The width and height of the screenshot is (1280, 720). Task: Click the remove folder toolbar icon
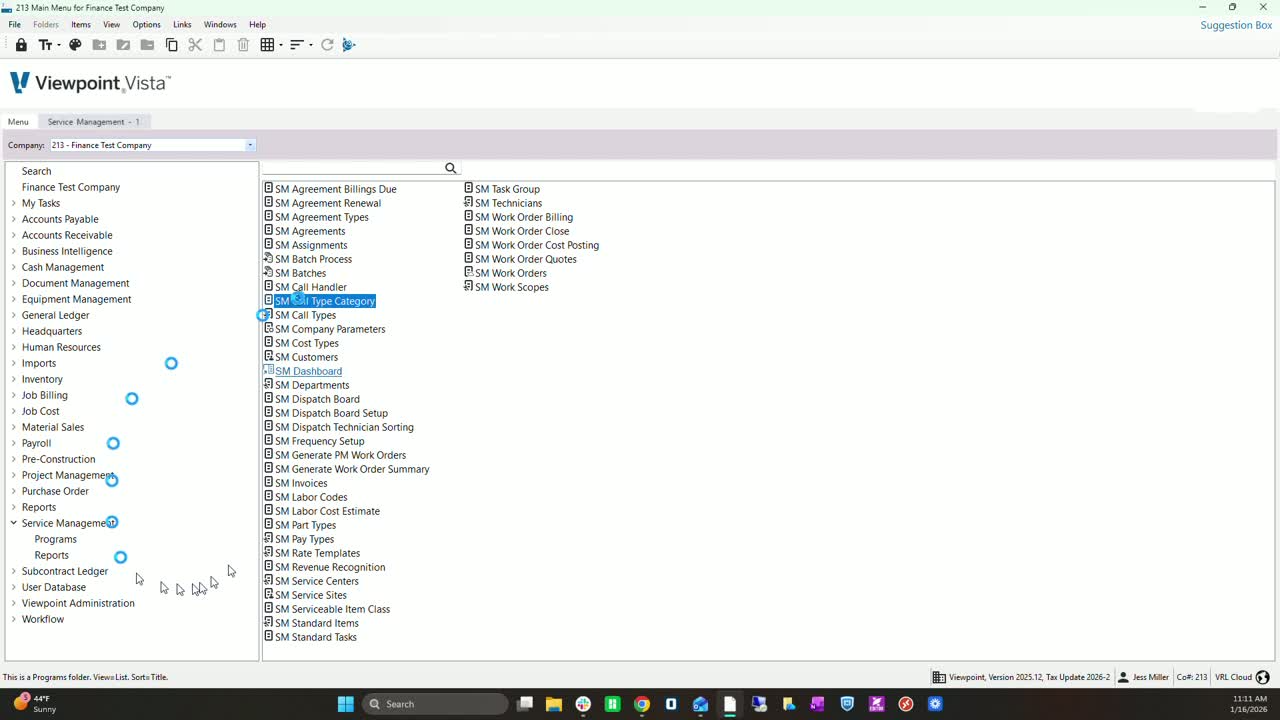[x=147, y=45]
